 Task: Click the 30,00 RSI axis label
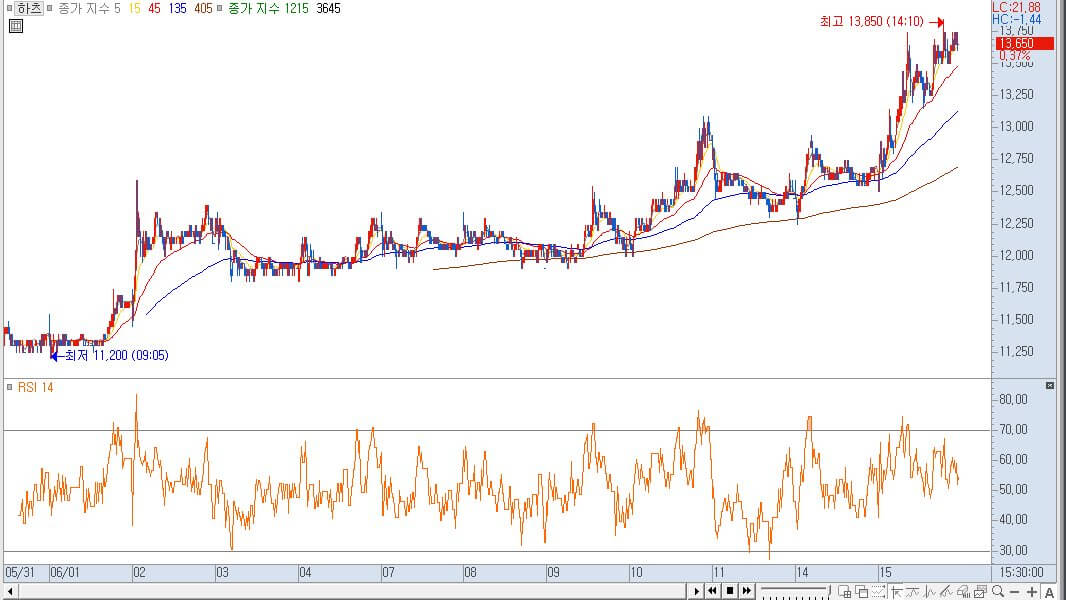(x=1013, y=550)
